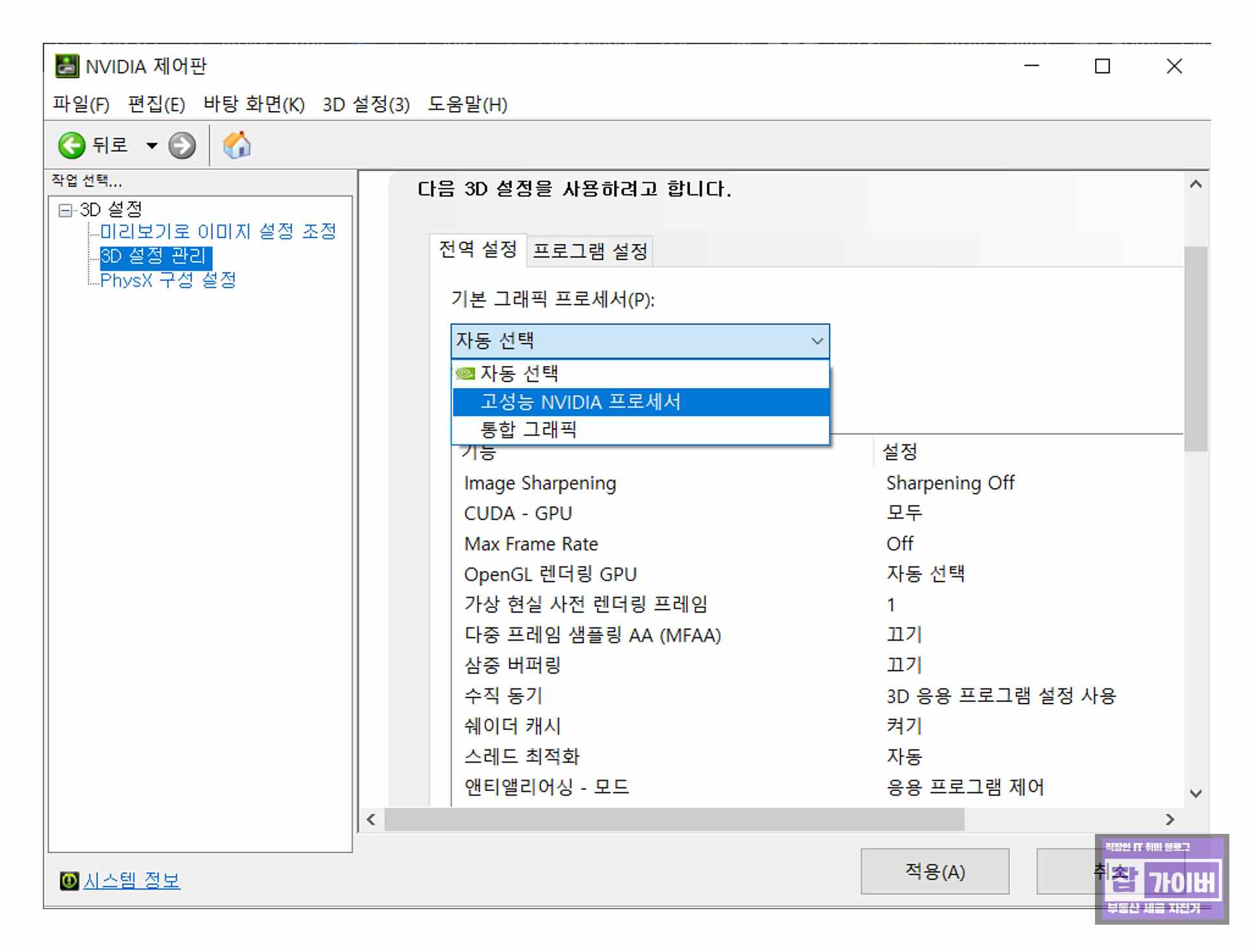This screenshot has height=952, width=1254.
Task: Click the gray Forward arrow icon
Action: 182,145
